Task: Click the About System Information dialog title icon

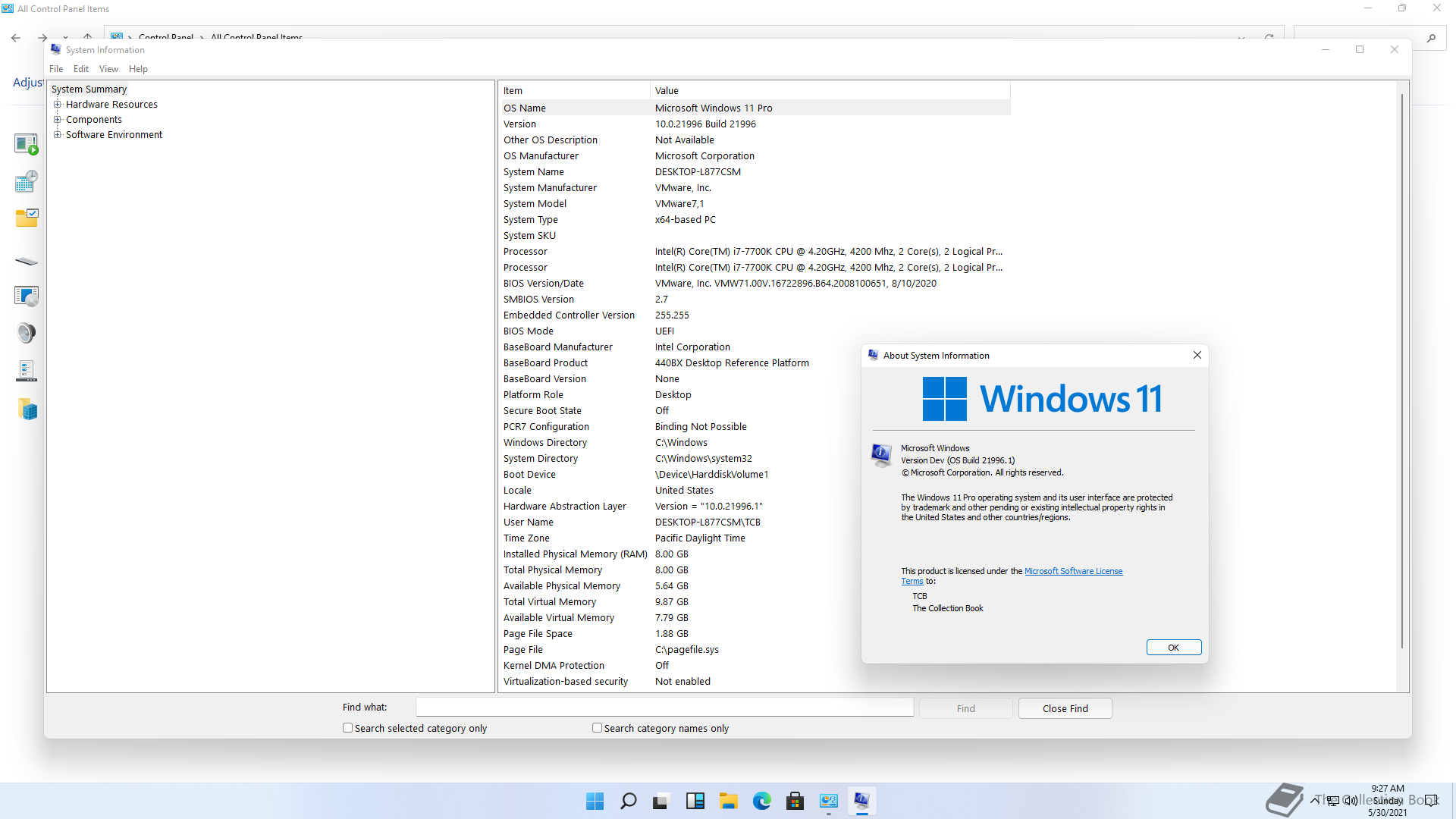Action: point(874,355)
